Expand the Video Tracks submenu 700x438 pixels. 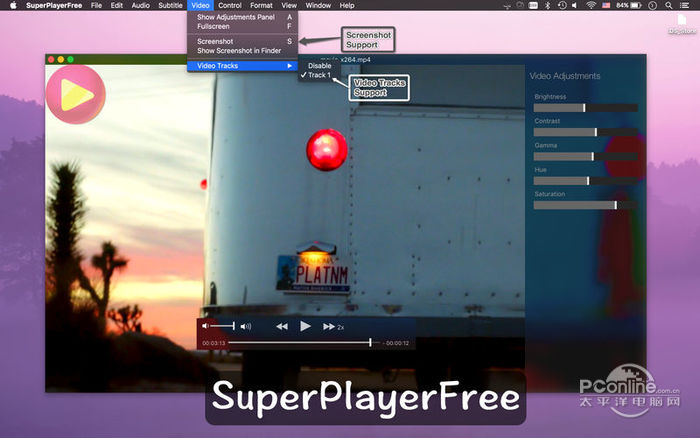[x=242, y=66]
